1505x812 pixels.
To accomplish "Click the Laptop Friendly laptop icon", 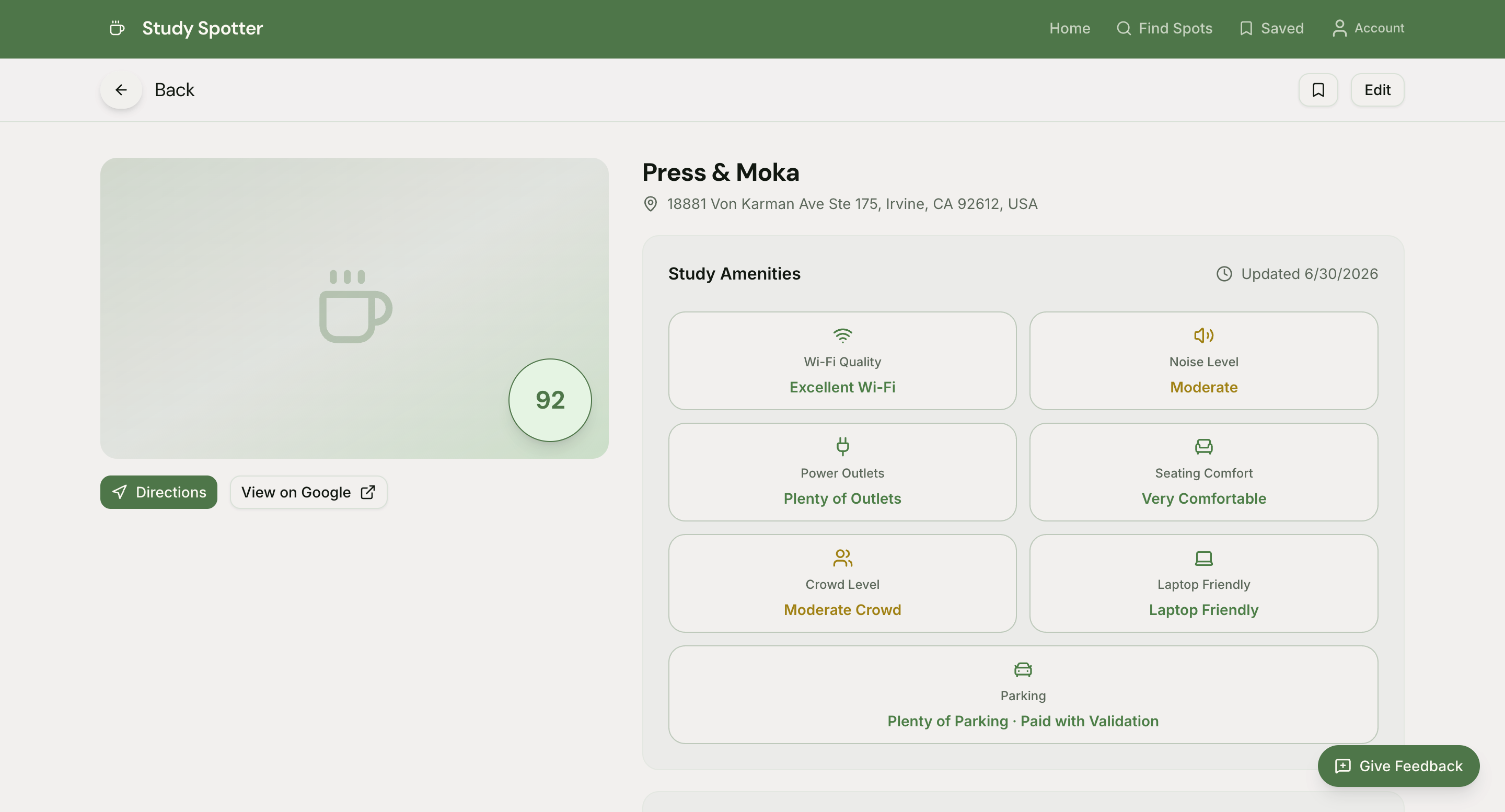I will (1203, 558).
